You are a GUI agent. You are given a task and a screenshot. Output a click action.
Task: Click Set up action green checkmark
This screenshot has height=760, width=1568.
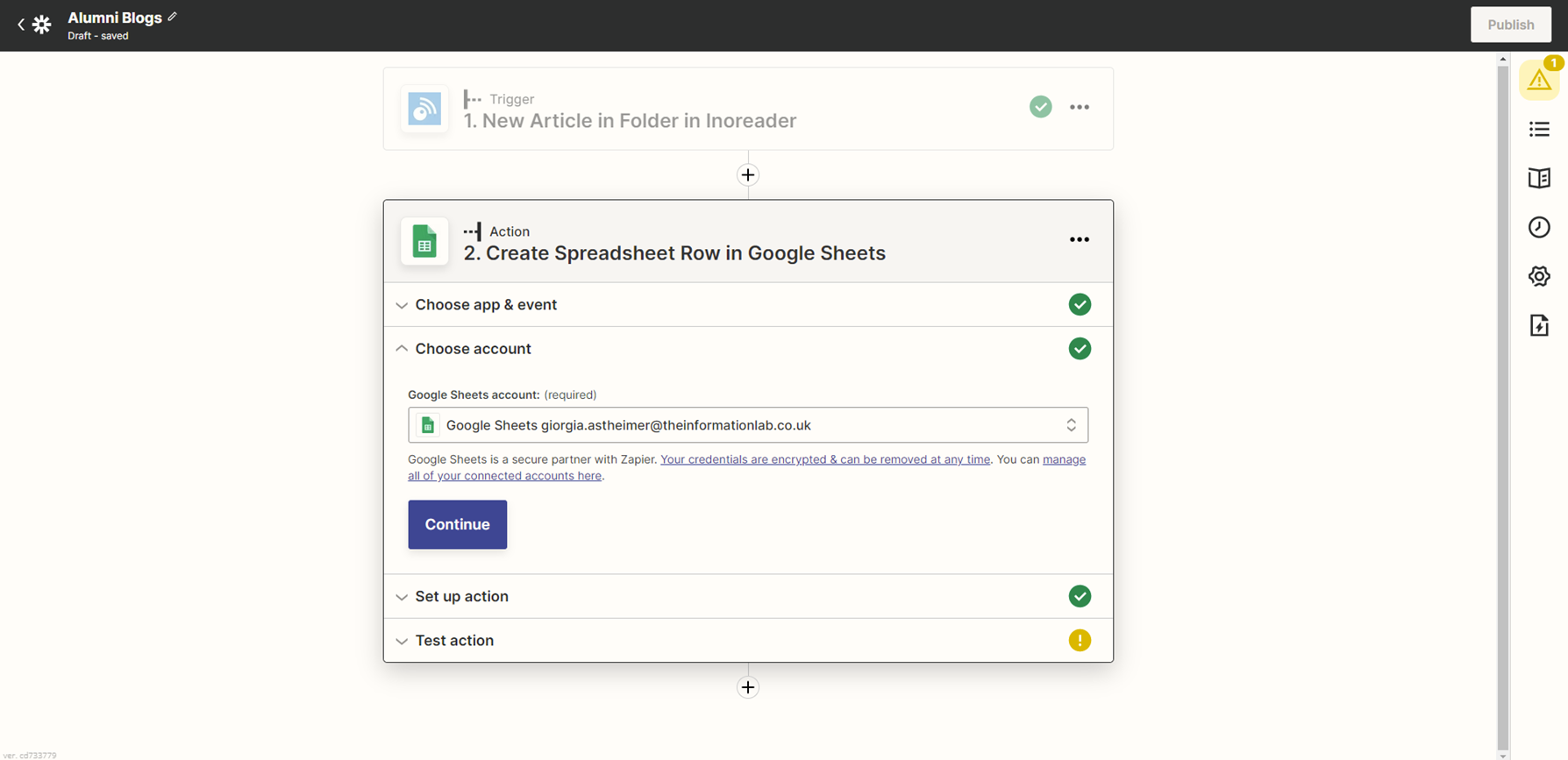1080,596
